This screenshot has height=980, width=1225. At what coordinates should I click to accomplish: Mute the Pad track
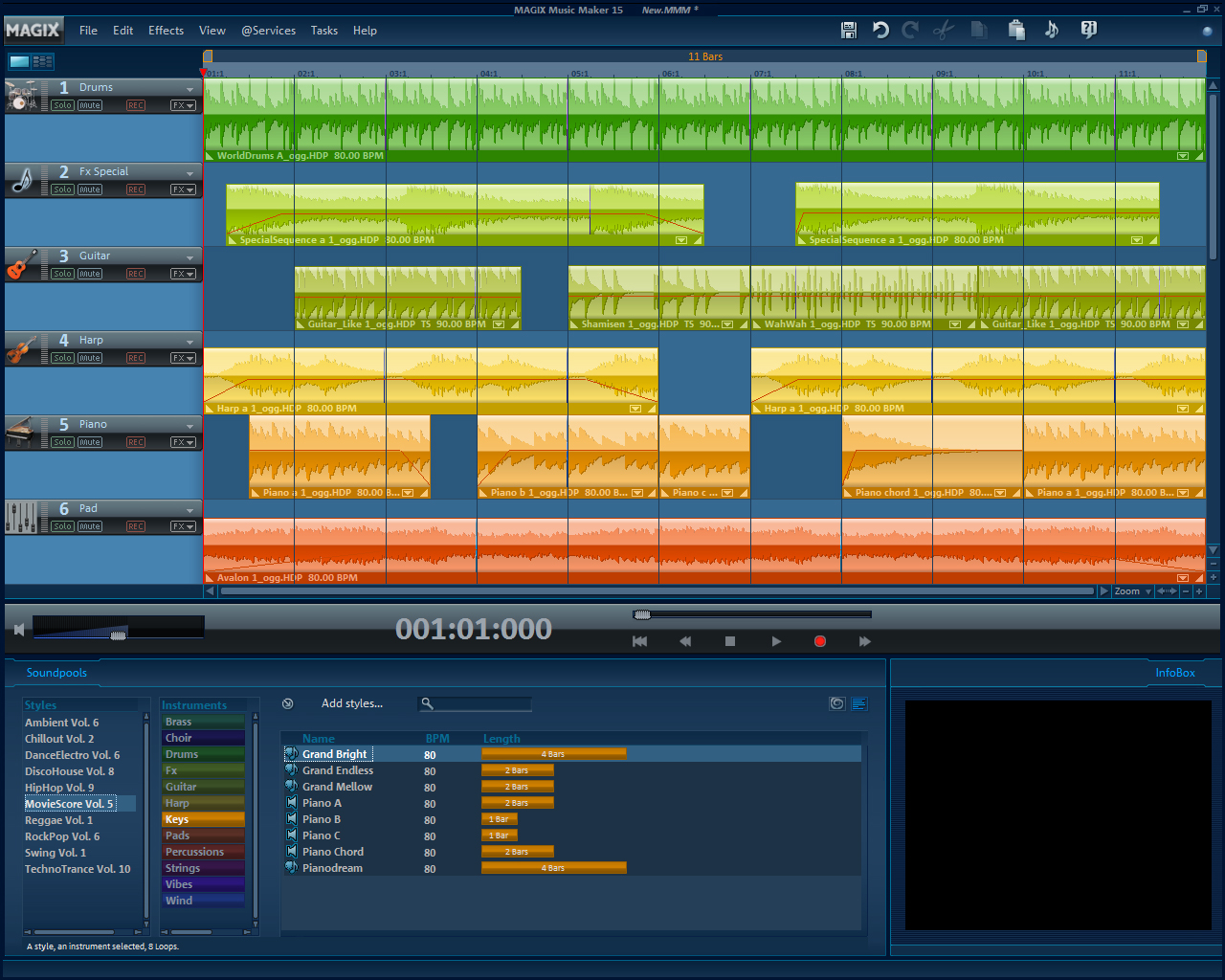click(x=89, y=526)
